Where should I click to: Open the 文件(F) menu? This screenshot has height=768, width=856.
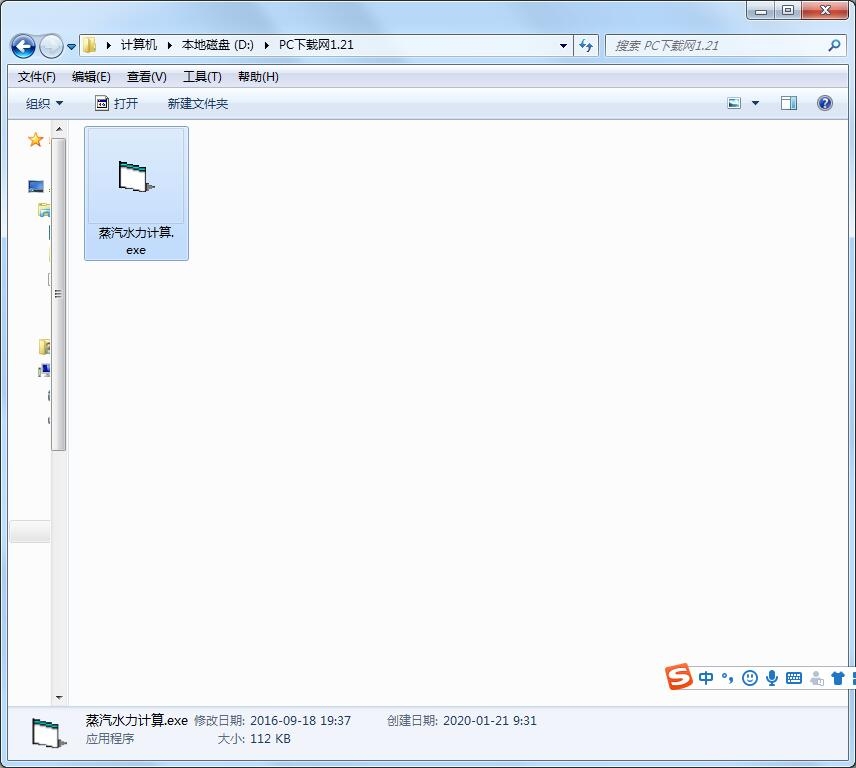(x=37, y=77)
